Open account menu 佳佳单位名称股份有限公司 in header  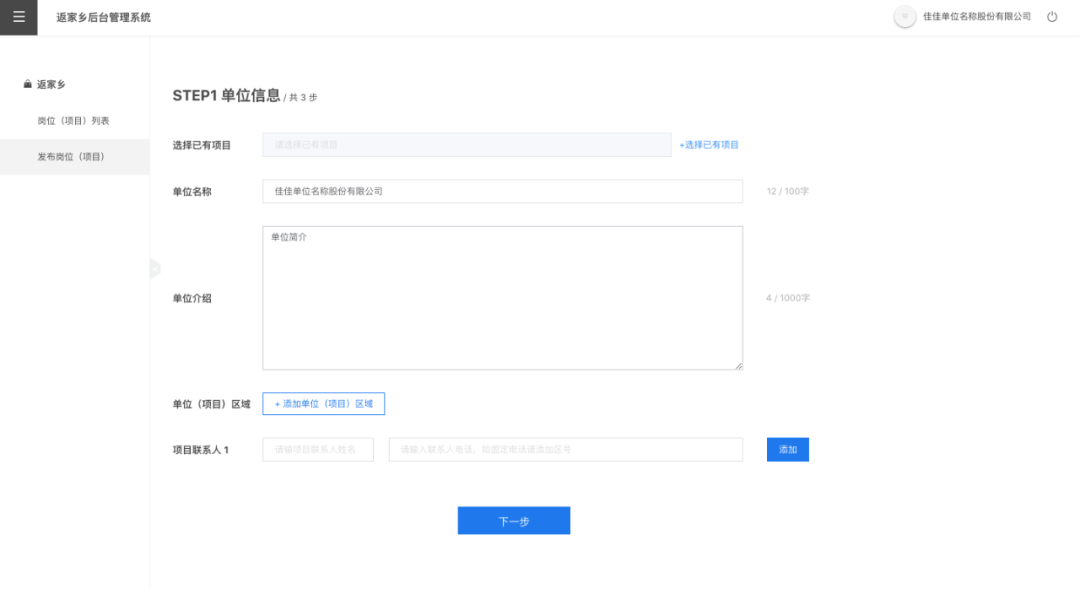coord(976,17)
